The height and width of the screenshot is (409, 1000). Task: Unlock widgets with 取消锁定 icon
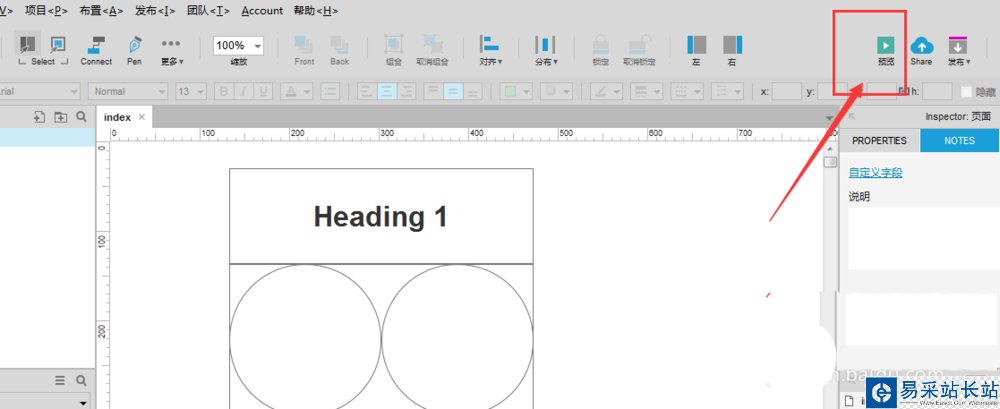tap(638, 50)
